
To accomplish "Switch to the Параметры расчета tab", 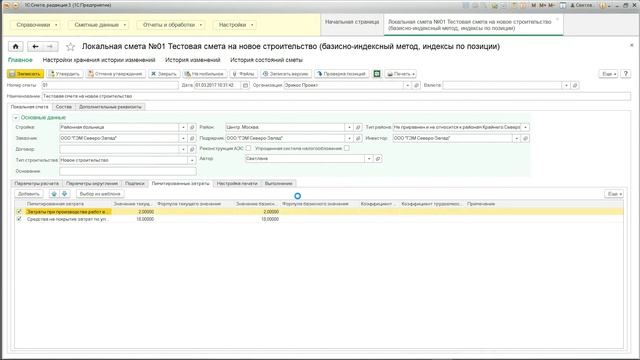I will click(x=37, y=184).
